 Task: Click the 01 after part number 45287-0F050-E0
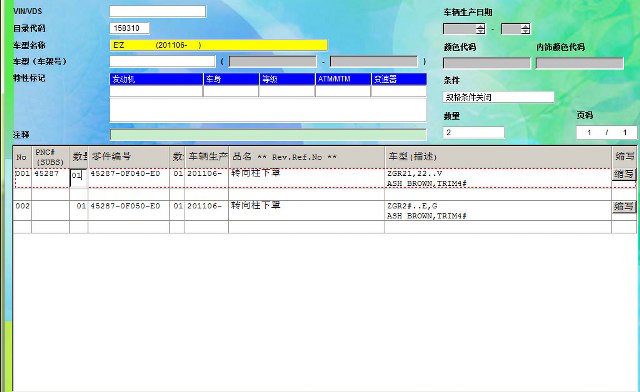178,206
